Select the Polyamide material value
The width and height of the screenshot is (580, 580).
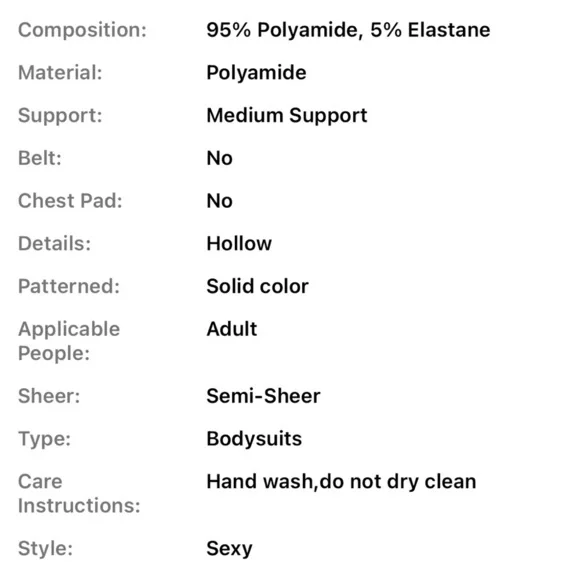click(x=256, y=73)
